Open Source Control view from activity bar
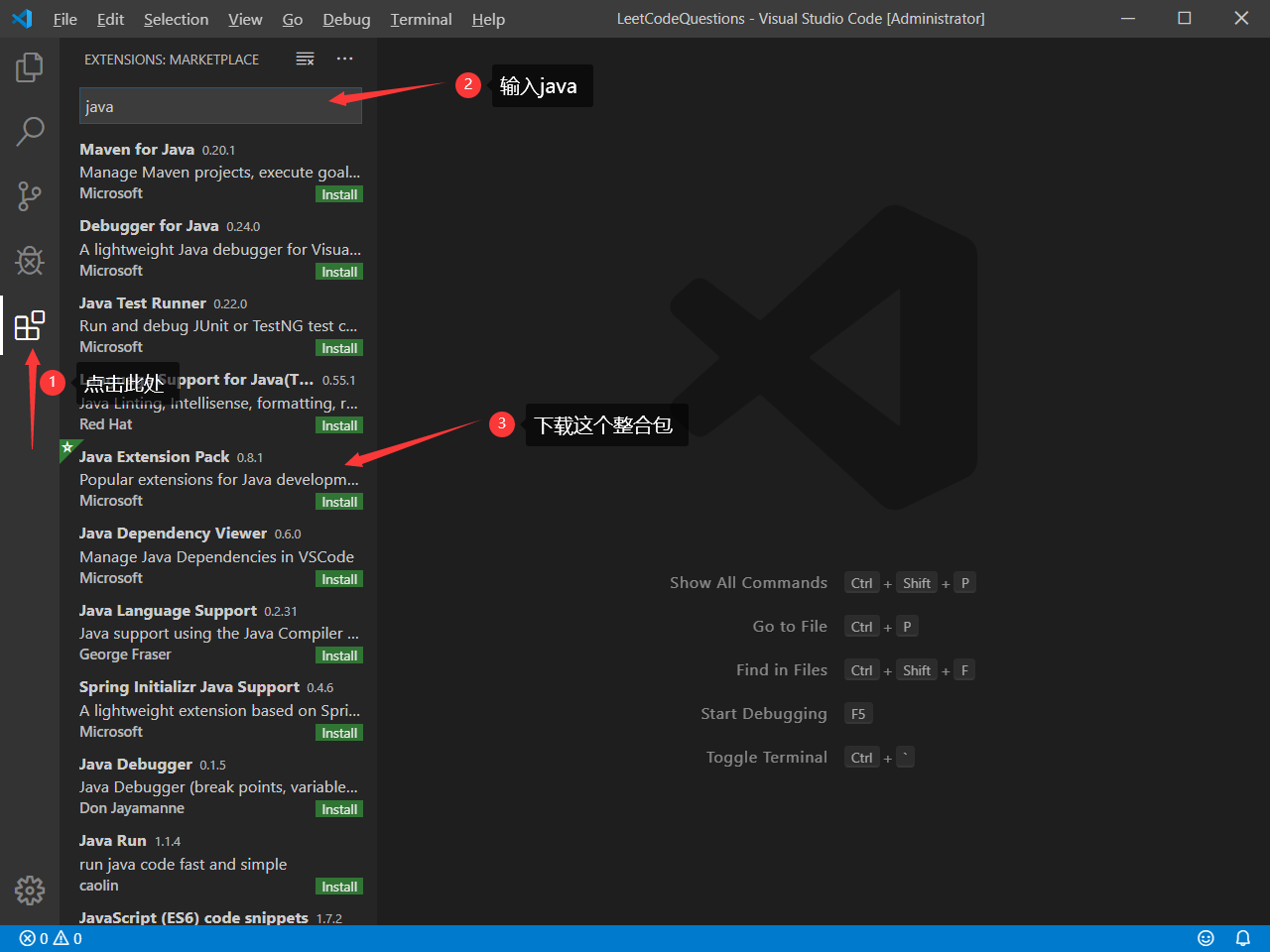Screen dimensions: 1270x952 [29, 195]
